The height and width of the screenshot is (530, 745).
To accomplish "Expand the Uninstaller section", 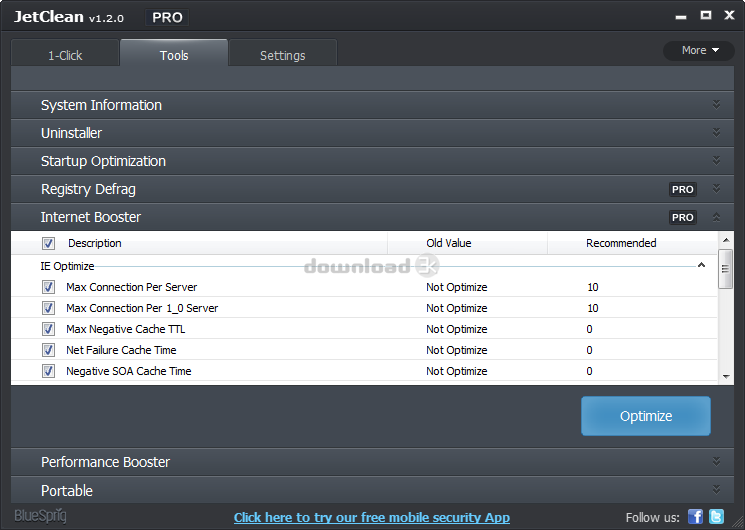I will [372, 133].
